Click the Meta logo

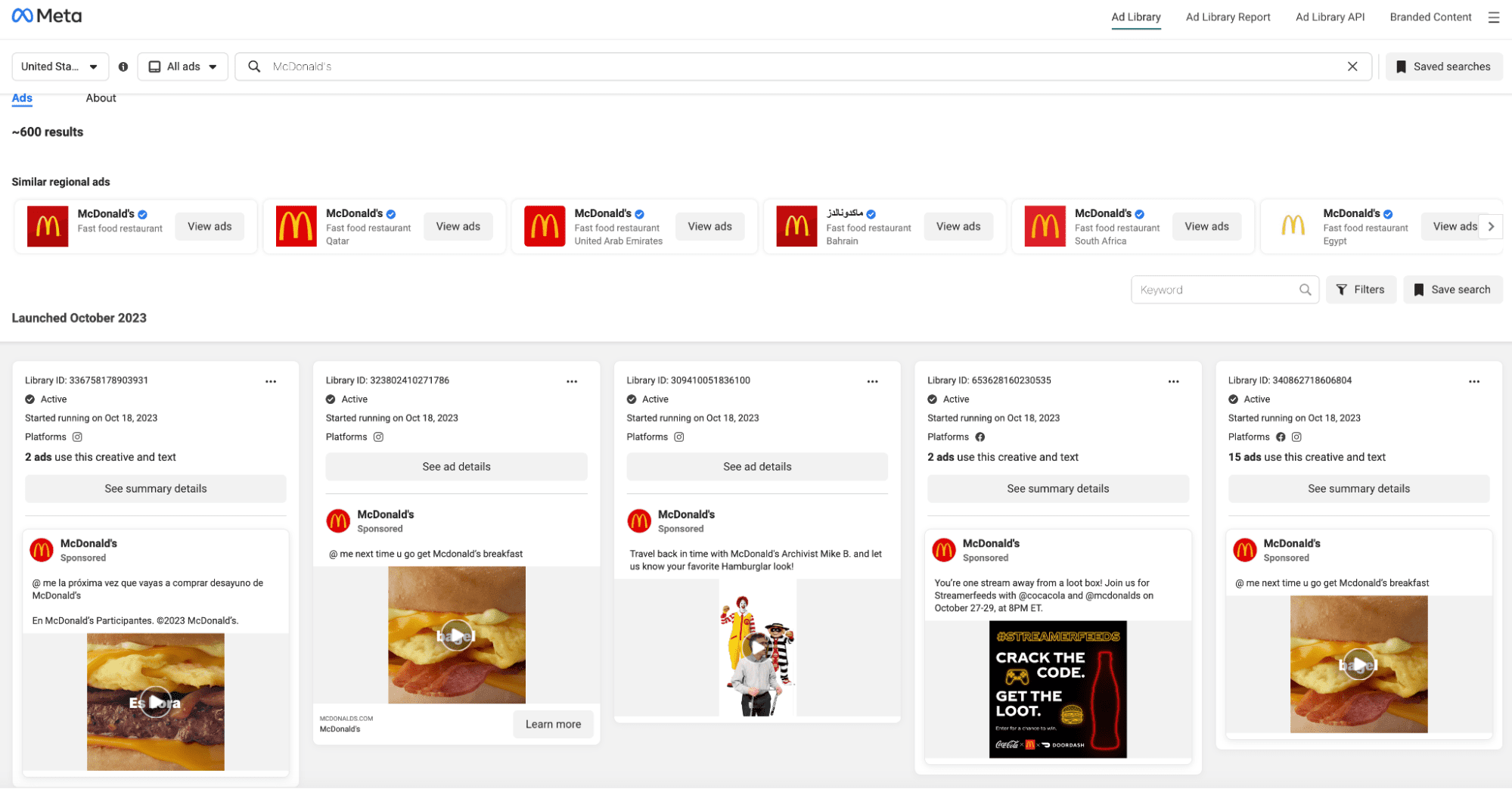coord(47,15)
